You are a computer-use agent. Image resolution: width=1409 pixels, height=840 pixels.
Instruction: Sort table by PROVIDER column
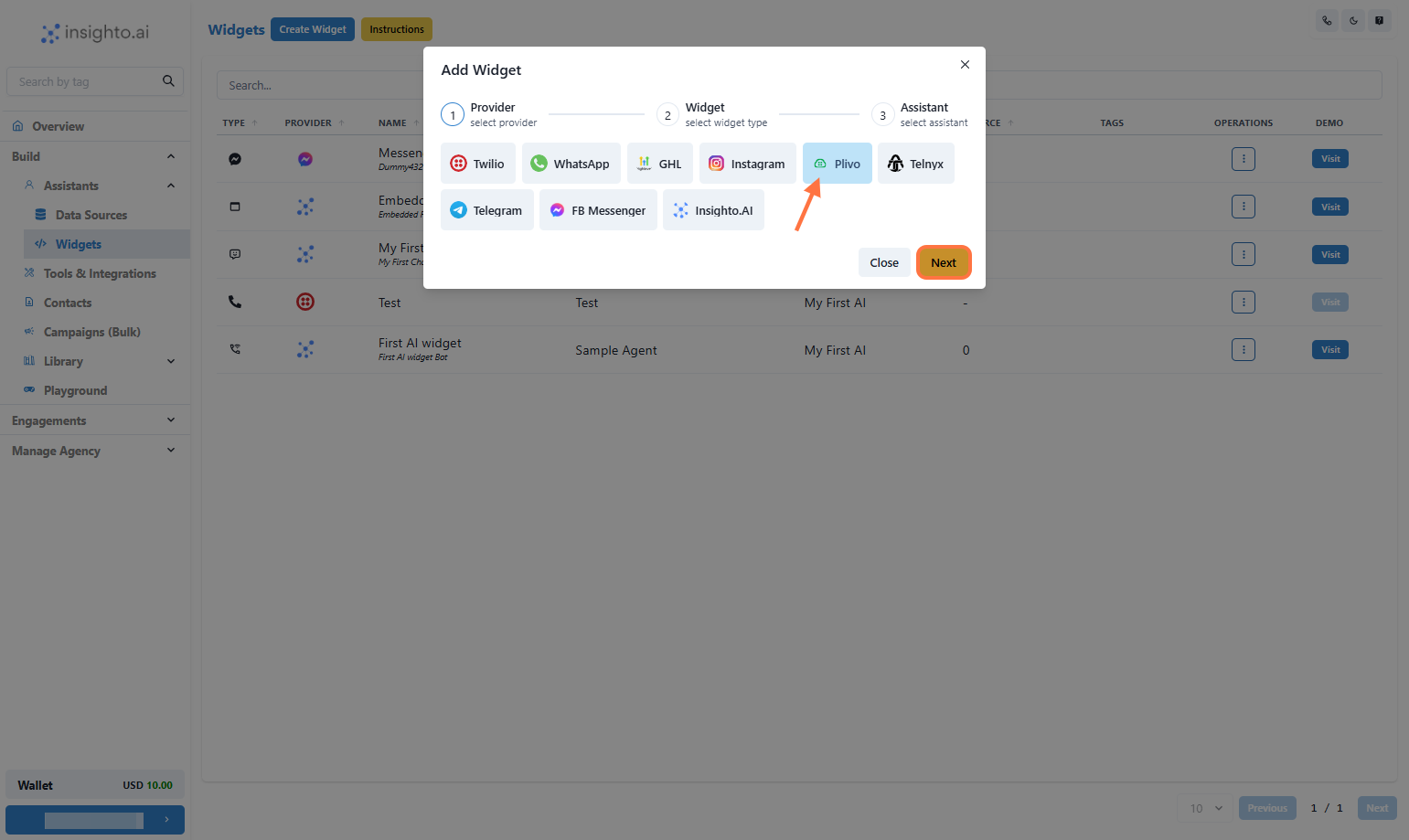[314, 122]
